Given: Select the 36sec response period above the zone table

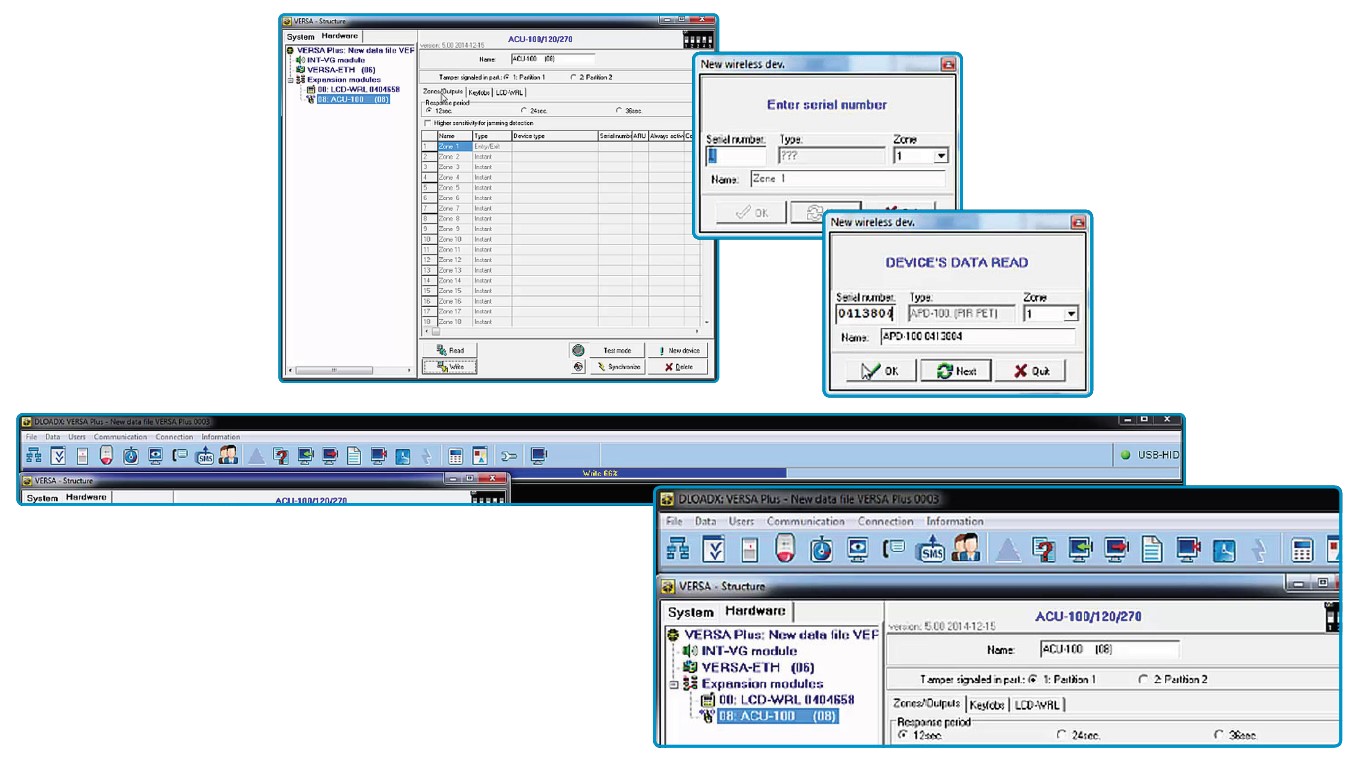Looking at the screenshot, I should pos(617,110).
